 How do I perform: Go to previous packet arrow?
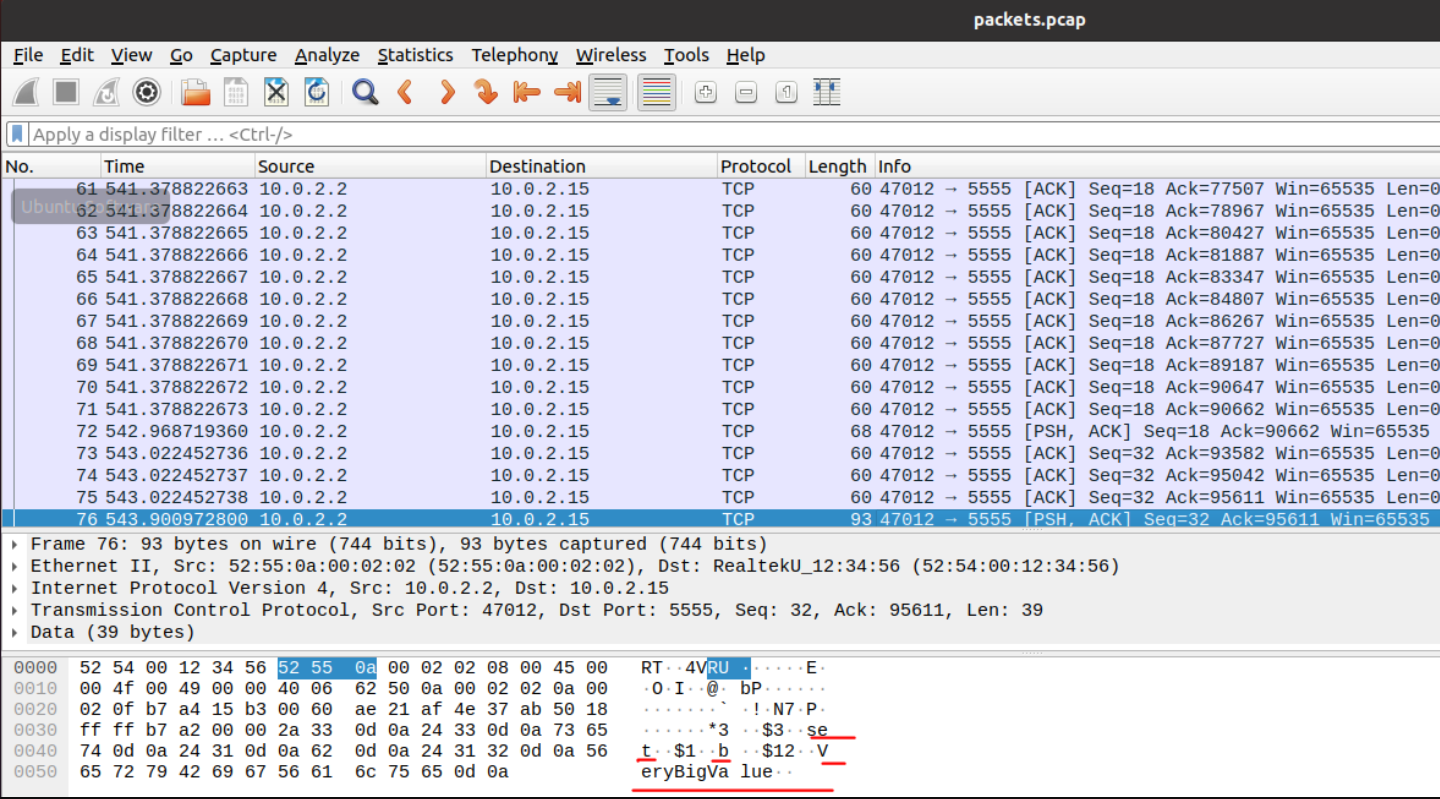pyautogui.click(x=405, y=93)
